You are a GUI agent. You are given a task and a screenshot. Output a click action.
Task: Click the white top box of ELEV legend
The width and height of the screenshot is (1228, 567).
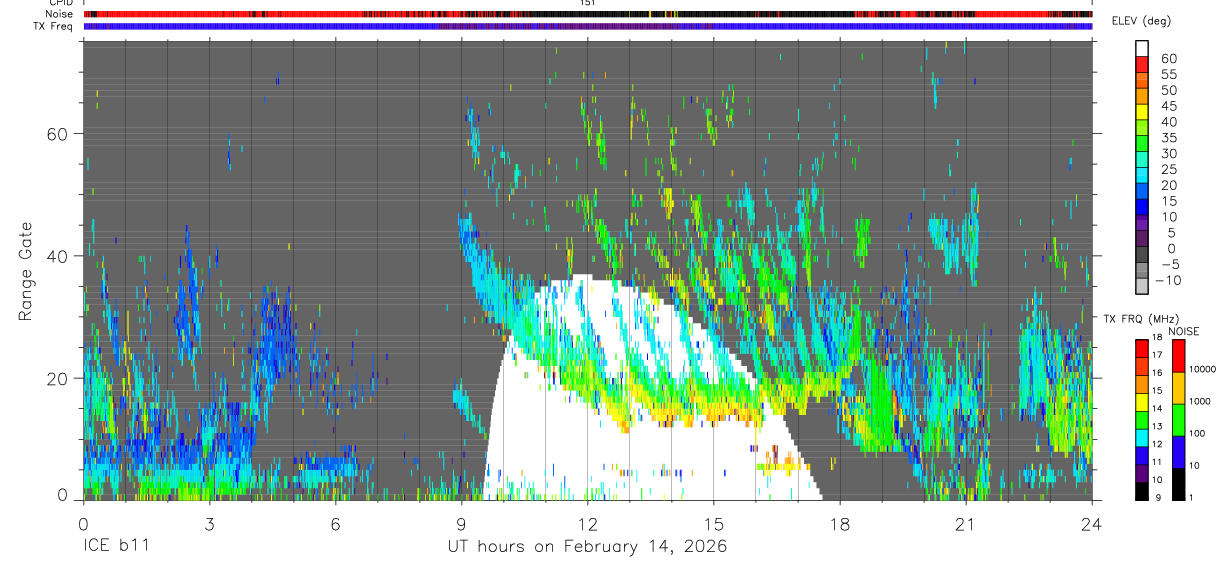1142,49
